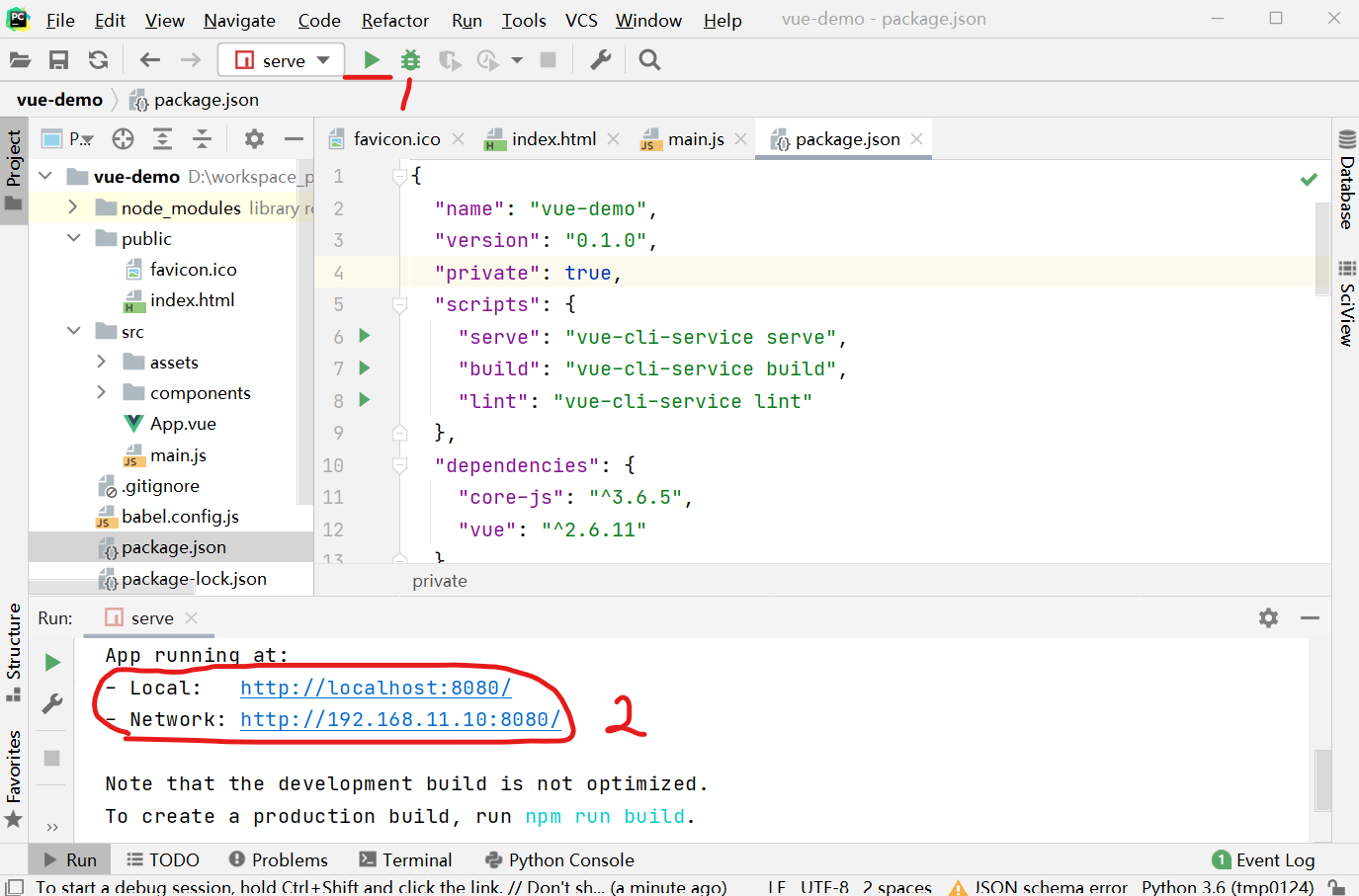The image size is (1359, 896).
Task: Click the Back navigation arrow
Action: 149,60
